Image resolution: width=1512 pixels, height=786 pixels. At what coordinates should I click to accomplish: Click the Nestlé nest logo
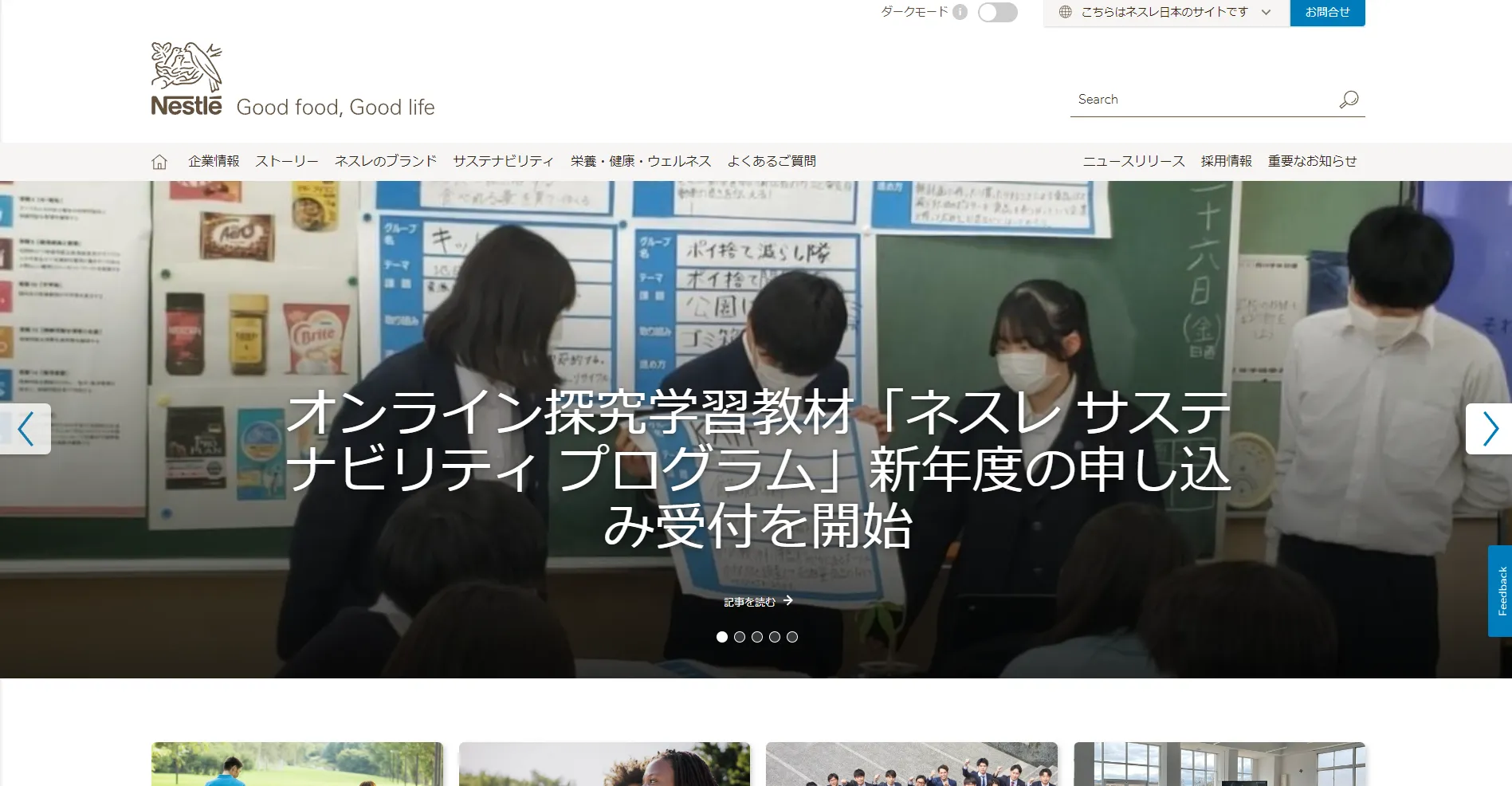pos(187,78)
